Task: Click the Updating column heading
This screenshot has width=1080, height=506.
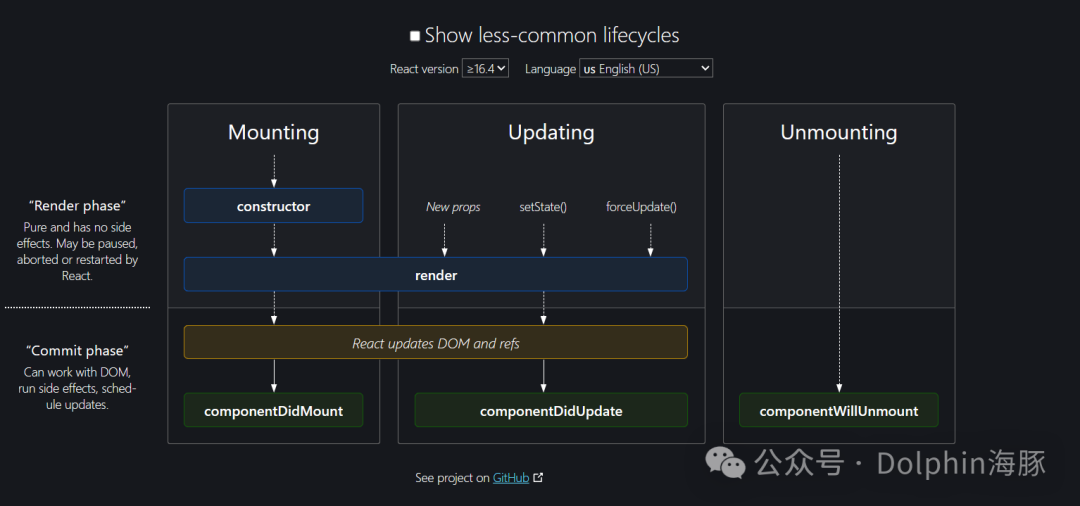Action: (551, 132)
